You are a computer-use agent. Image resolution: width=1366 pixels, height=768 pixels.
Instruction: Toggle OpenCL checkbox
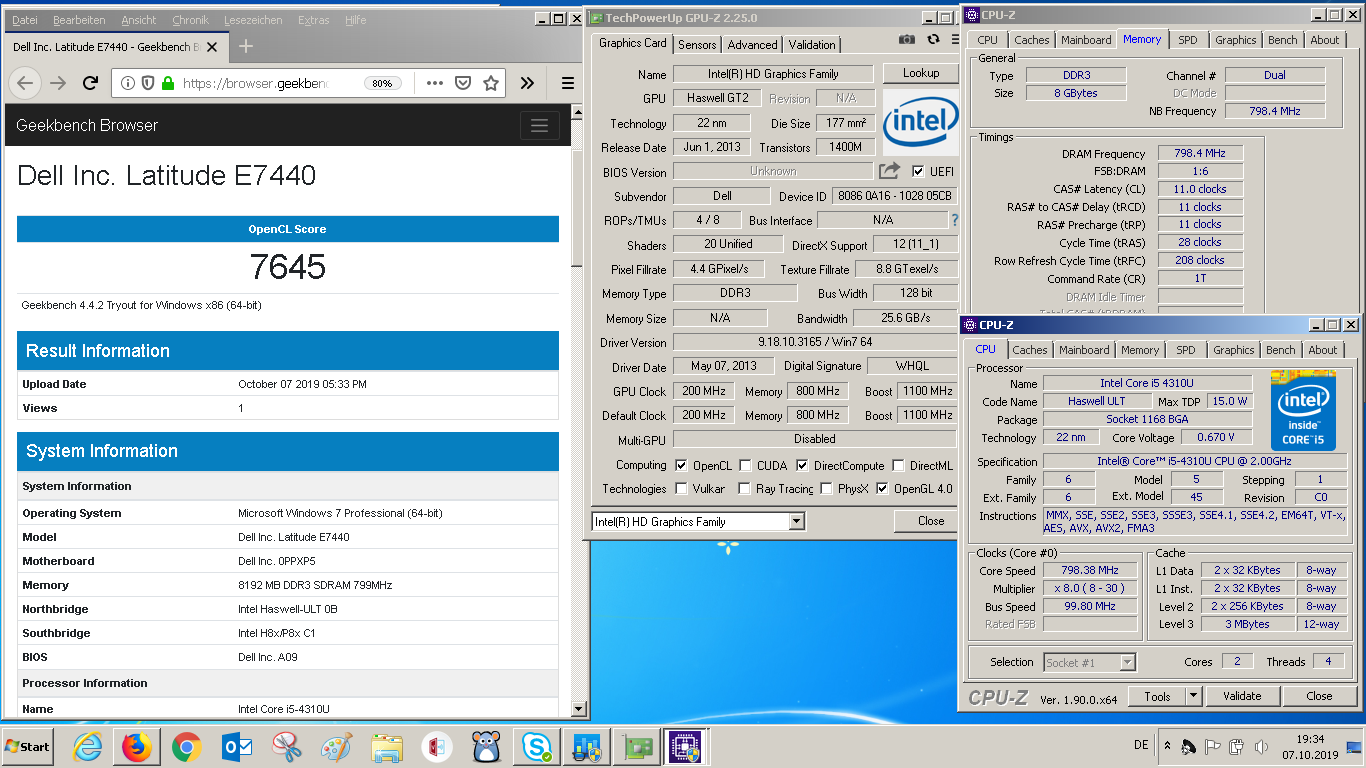click(681, 465)
